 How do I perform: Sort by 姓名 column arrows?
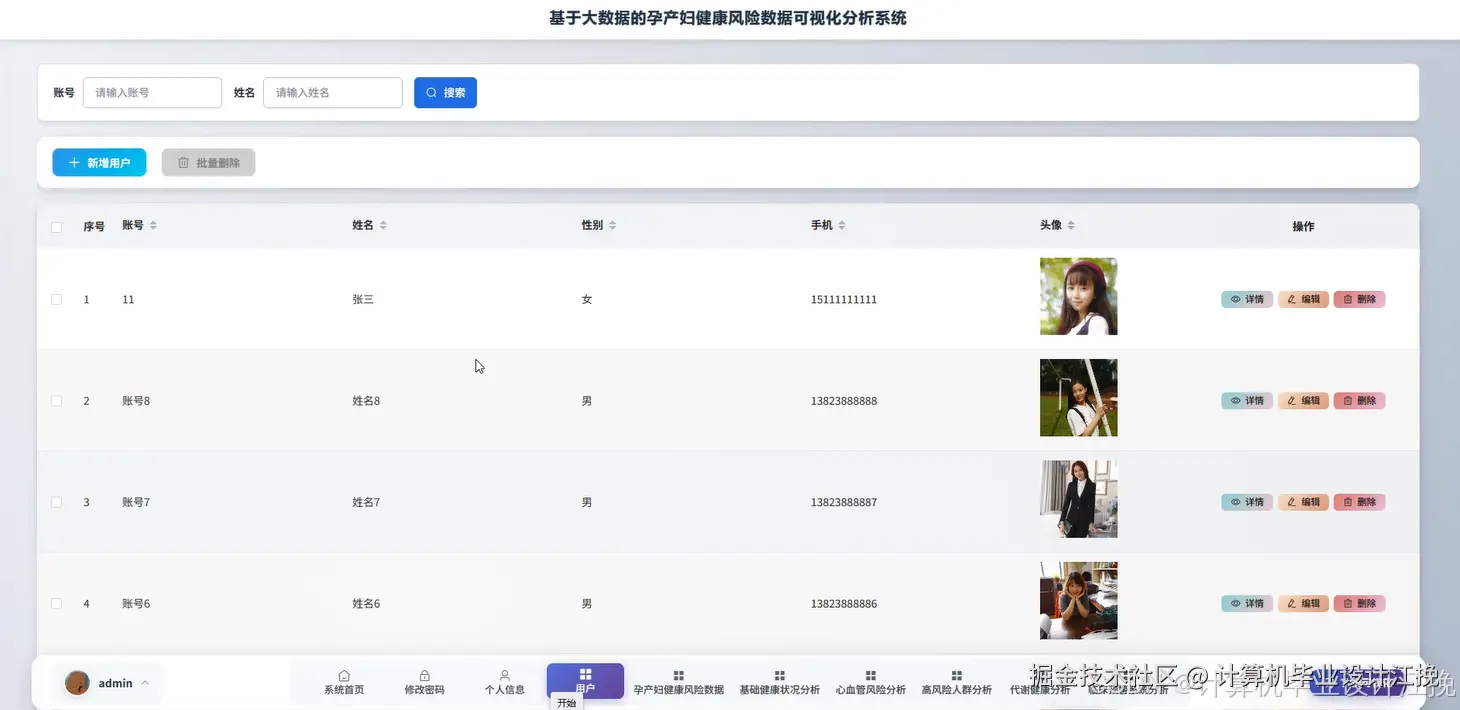coord(383,226)
